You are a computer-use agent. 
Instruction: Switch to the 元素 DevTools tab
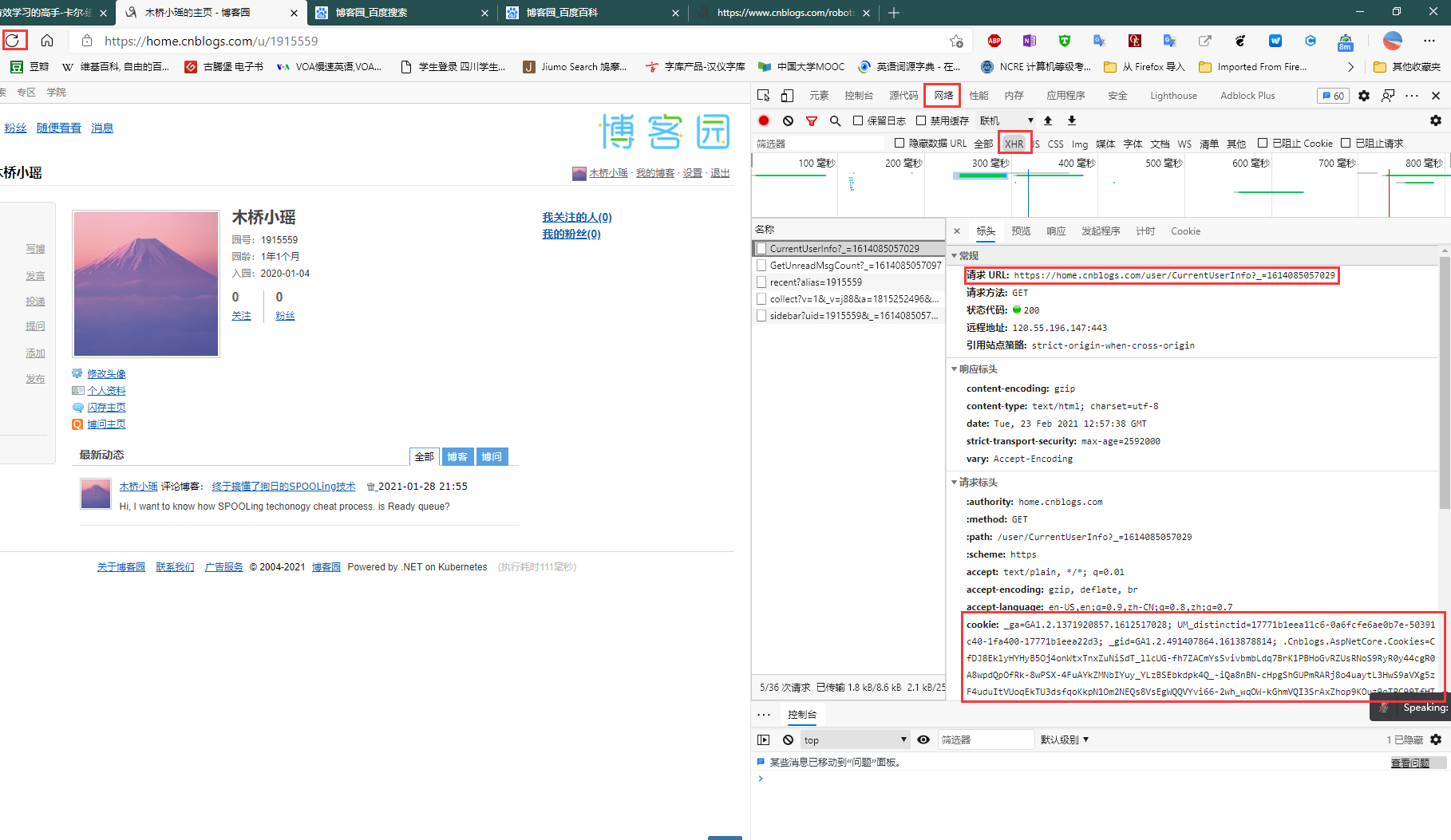click(x=819, y=96)
